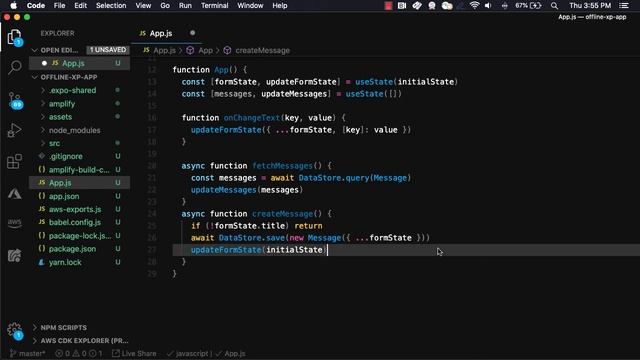Select App.js in the file tree
This screenshot has height=360, width=640.
pyautogui.click(x=80, y=183)
